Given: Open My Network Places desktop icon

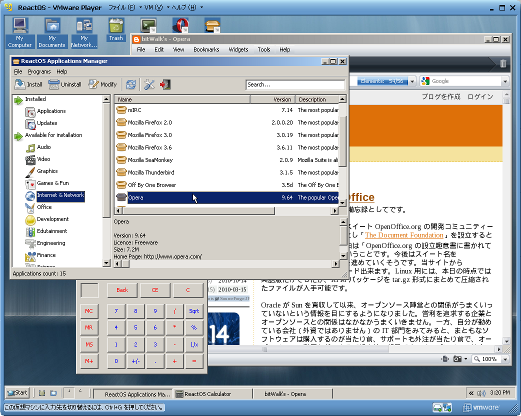Looking at the screenshot, I should 84,32.
